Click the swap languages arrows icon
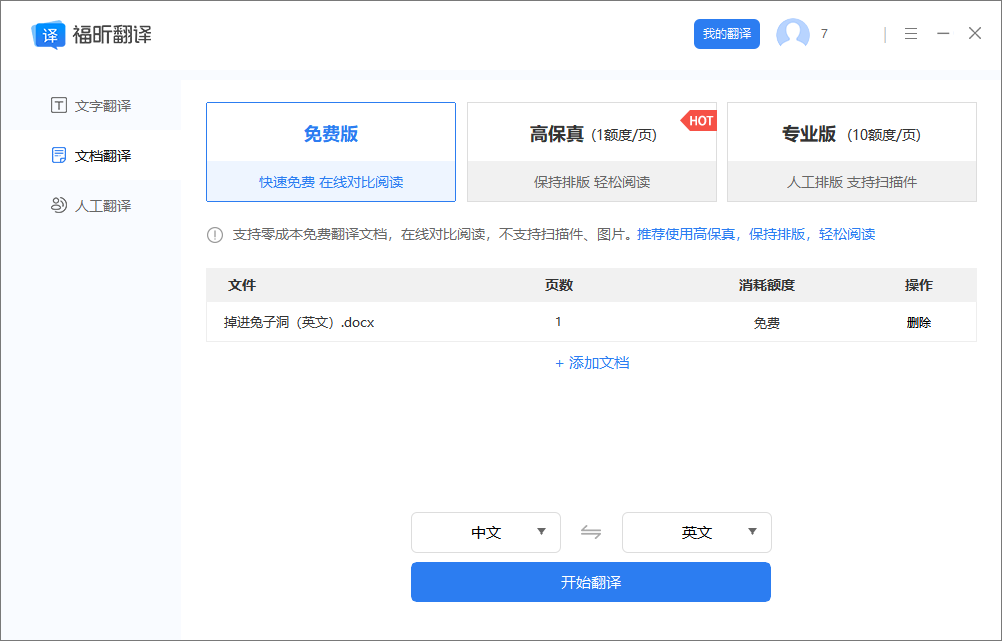 pyautogui.click(x=591, y=532)
